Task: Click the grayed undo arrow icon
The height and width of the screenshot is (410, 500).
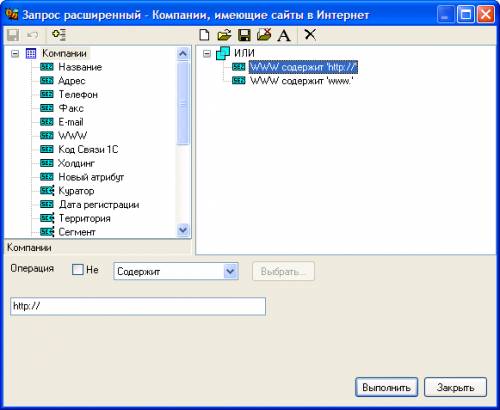Action: point(33,35)
